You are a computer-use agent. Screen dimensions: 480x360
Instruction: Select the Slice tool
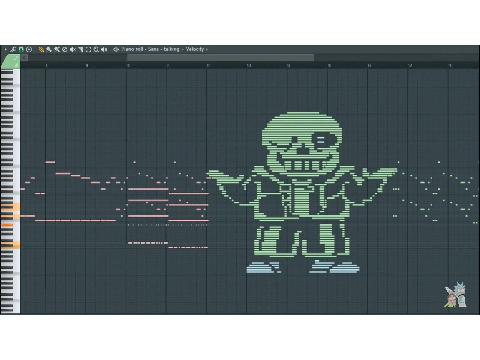pyautogui.click(x=81, y=49)
